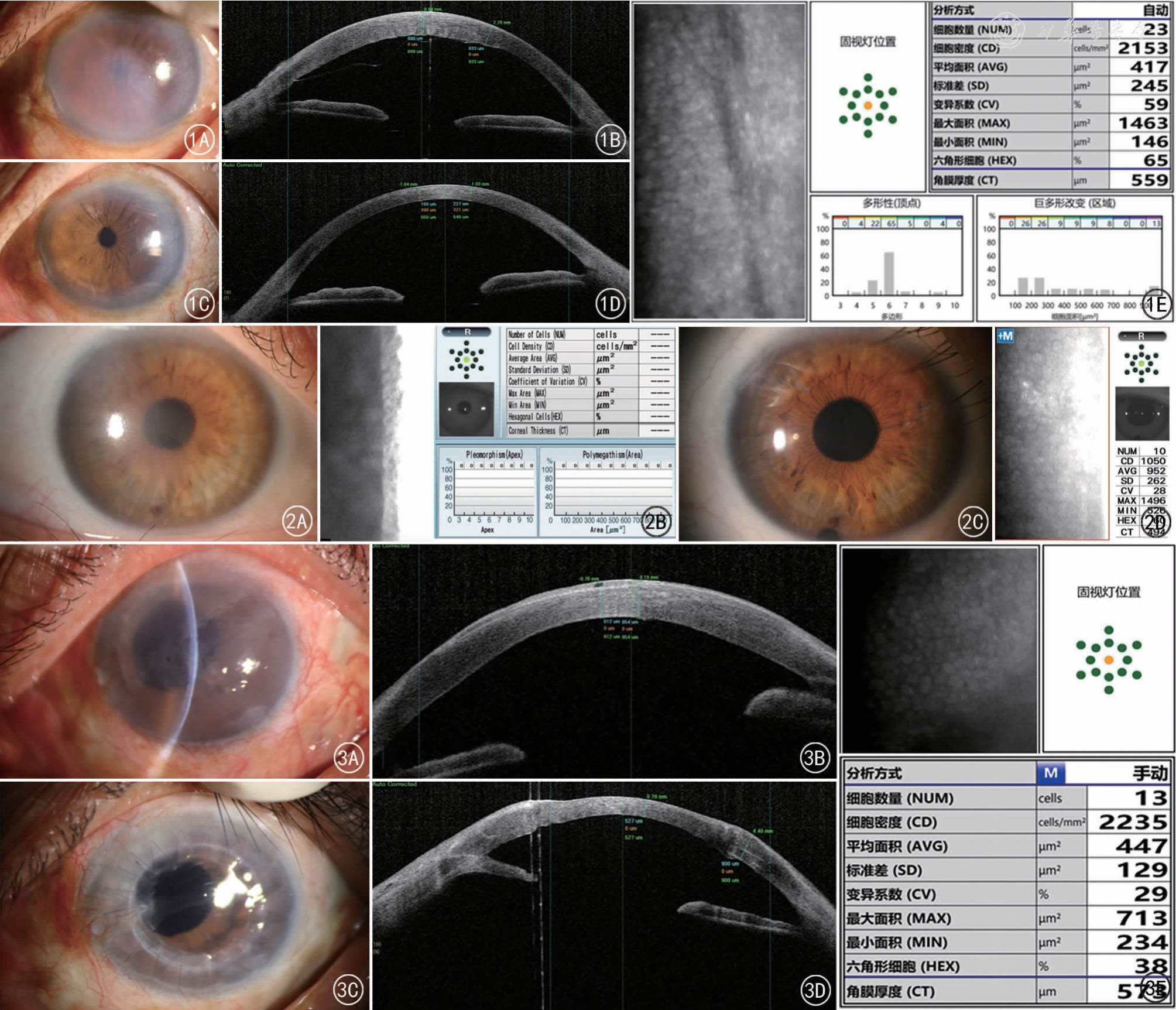Viewport: 1176px width, 1010px height.
Task: Click the blue M manual-mode badge in panel 3E
Action: tap(1050, 773)
